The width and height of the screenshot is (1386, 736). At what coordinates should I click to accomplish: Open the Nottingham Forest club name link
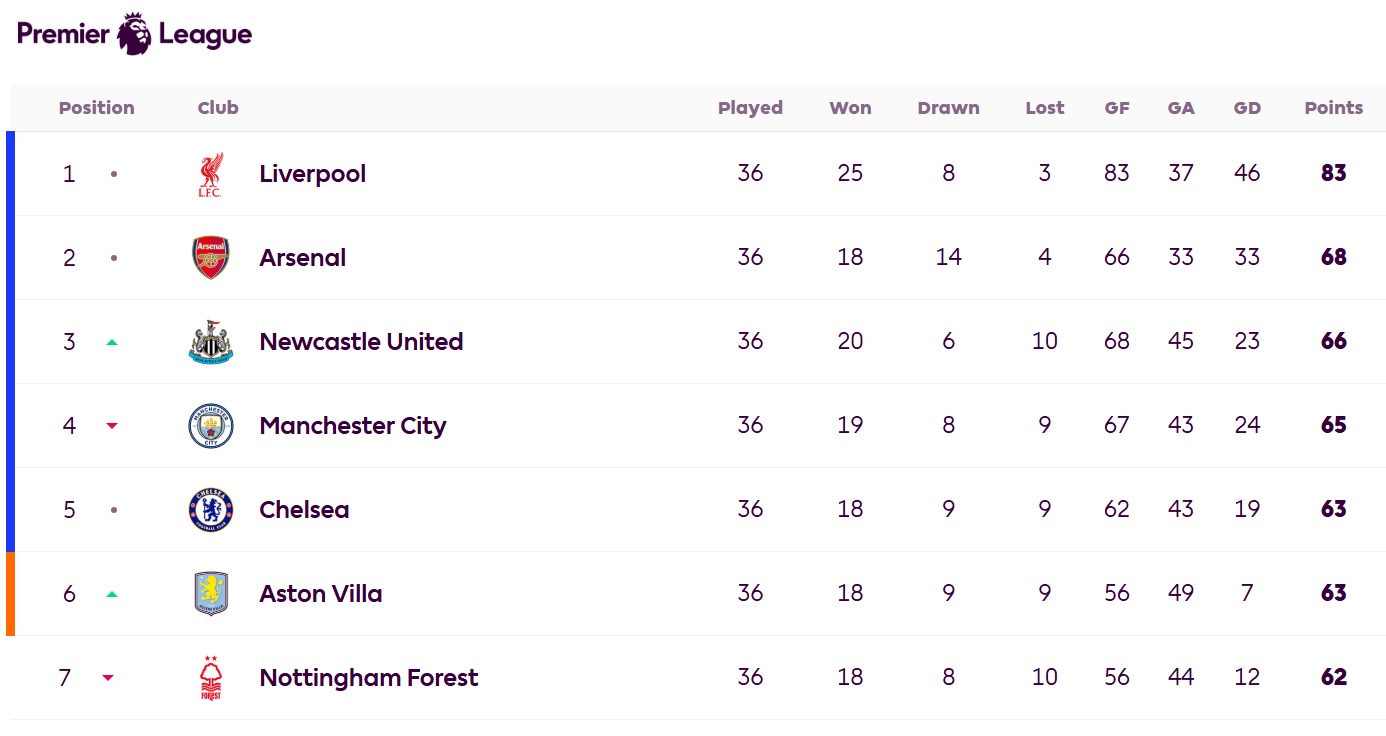pyautogui.click(x=368, y=678)
